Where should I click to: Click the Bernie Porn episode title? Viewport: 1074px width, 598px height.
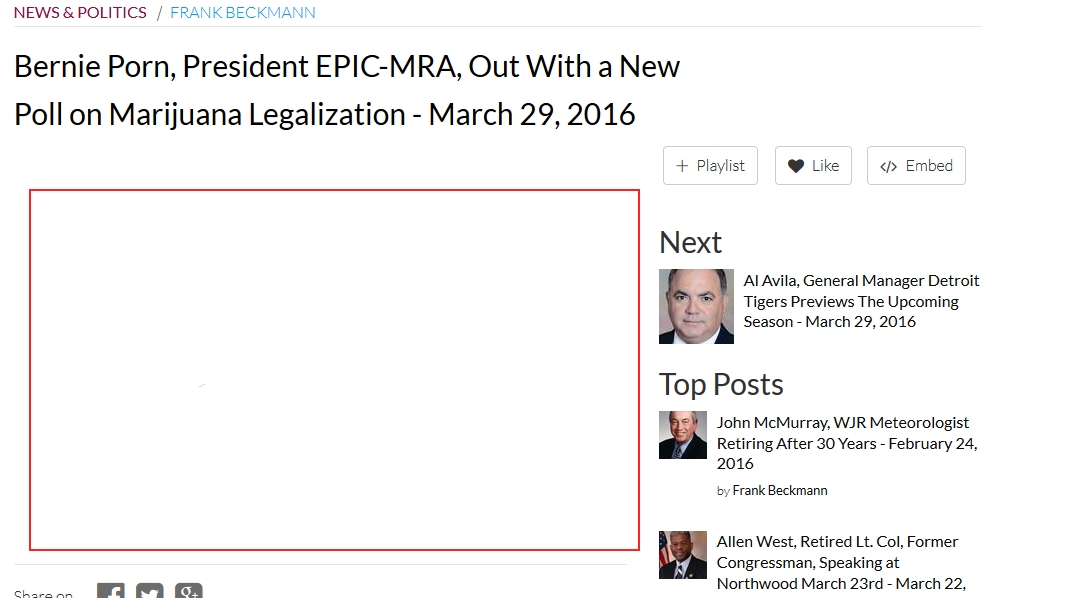(347, 90)
